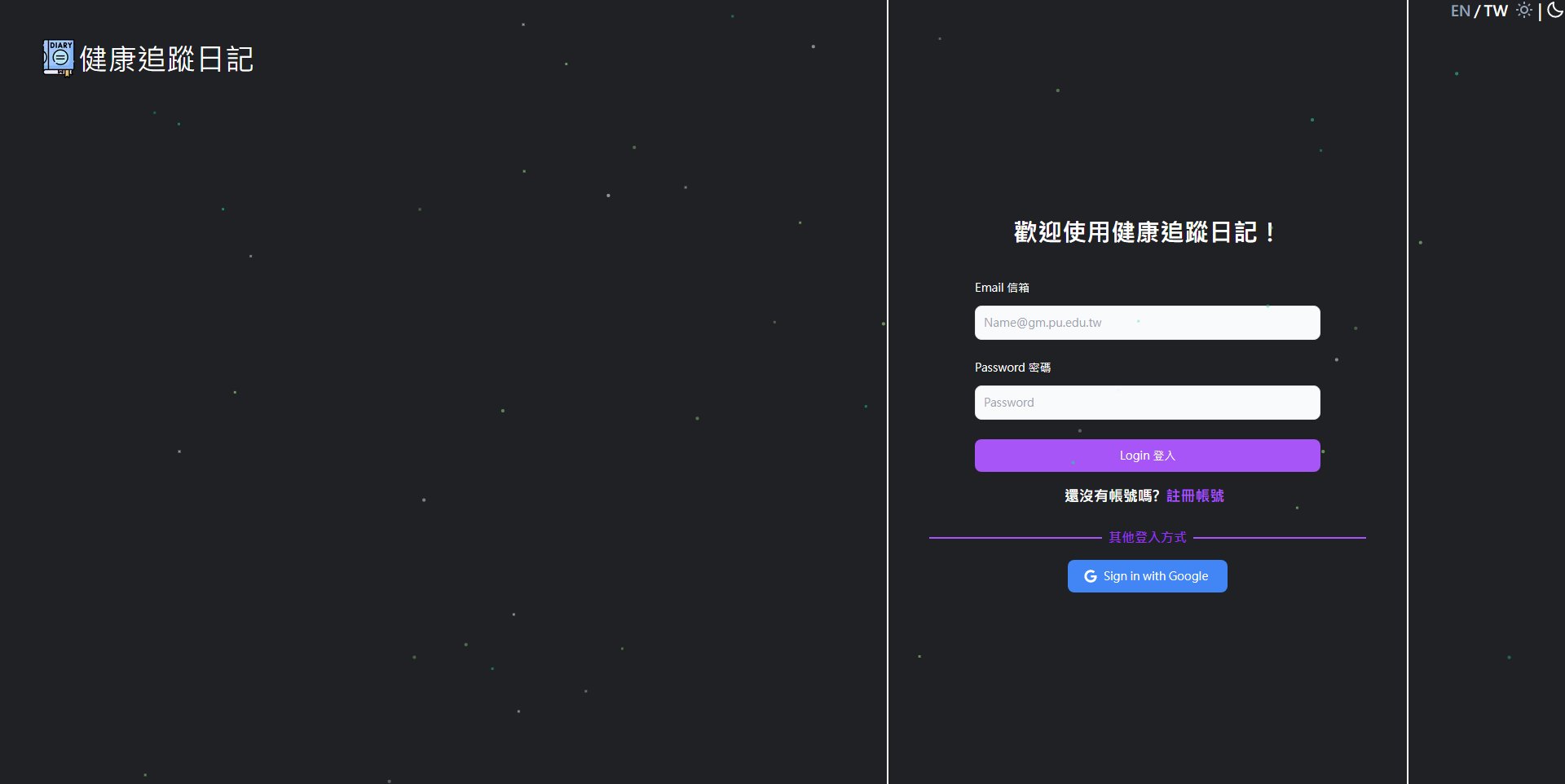Image resolution: width=1565 pixels, height=784 pixels.
Task: Select the TW language option
Action: coord(1496,11)
